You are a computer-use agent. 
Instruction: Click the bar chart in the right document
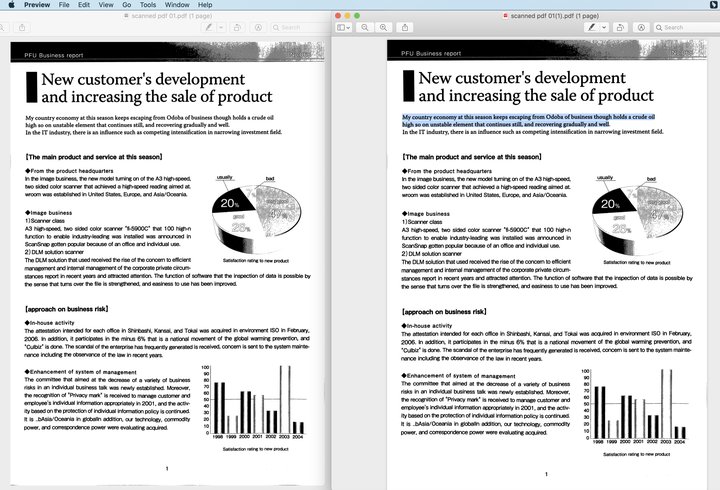[635, 406]
